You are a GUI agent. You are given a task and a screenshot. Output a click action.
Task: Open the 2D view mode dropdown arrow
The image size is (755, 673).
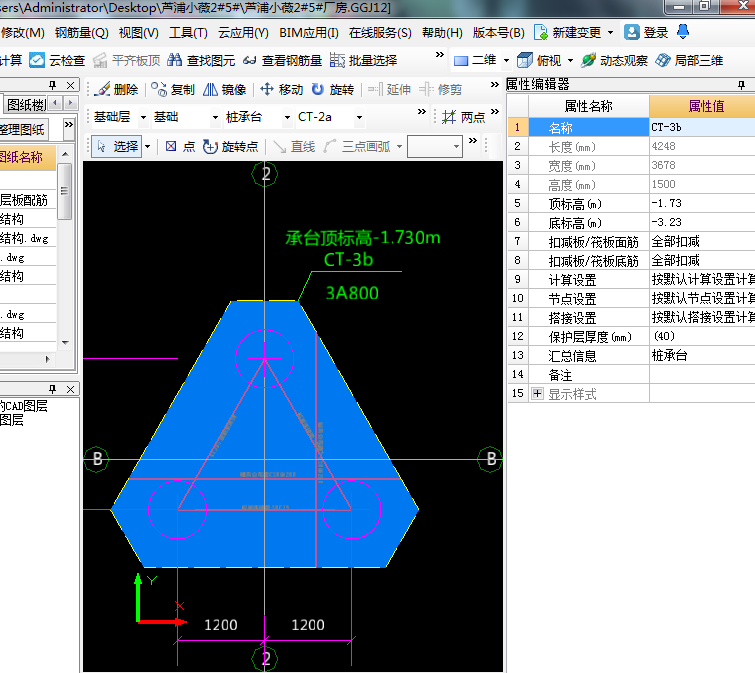(x=506, y=61)
